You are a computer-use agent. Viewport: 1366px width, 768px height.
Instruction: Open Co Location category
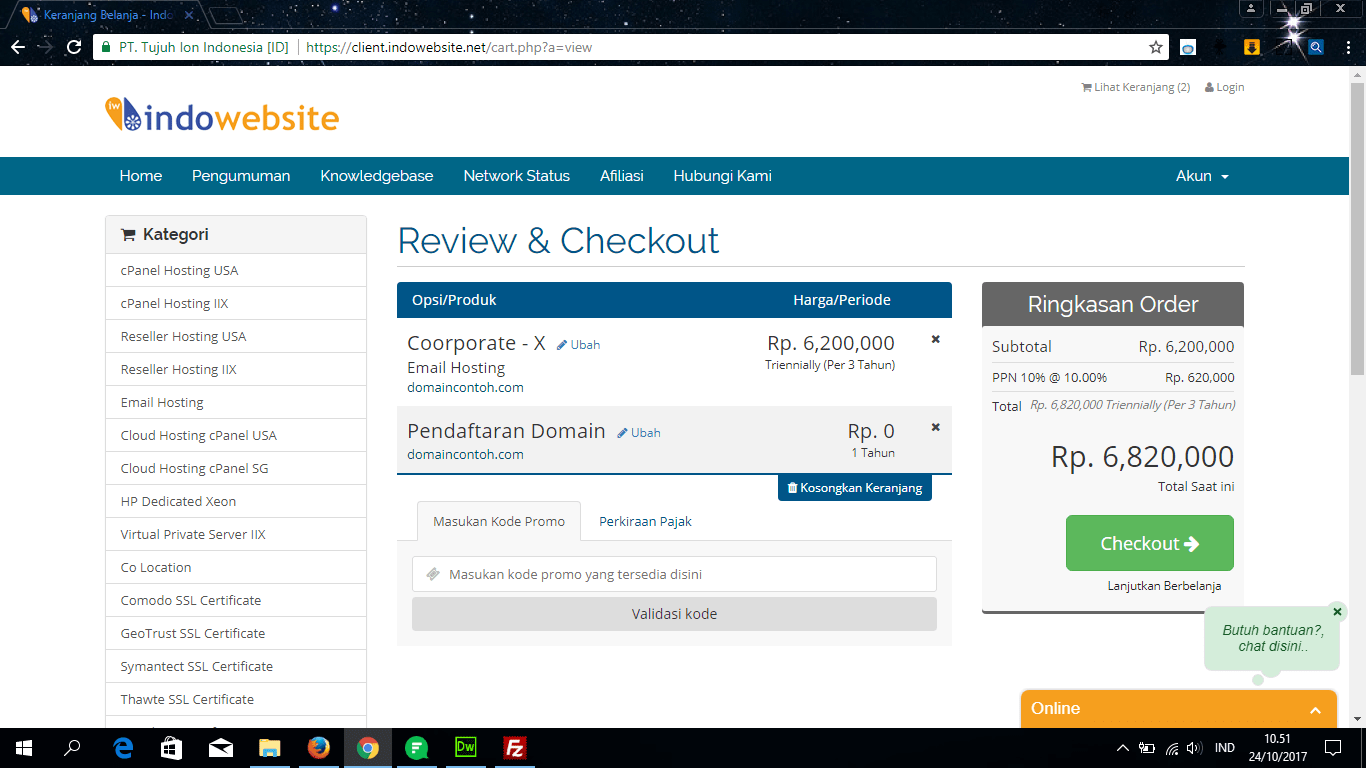236,567
